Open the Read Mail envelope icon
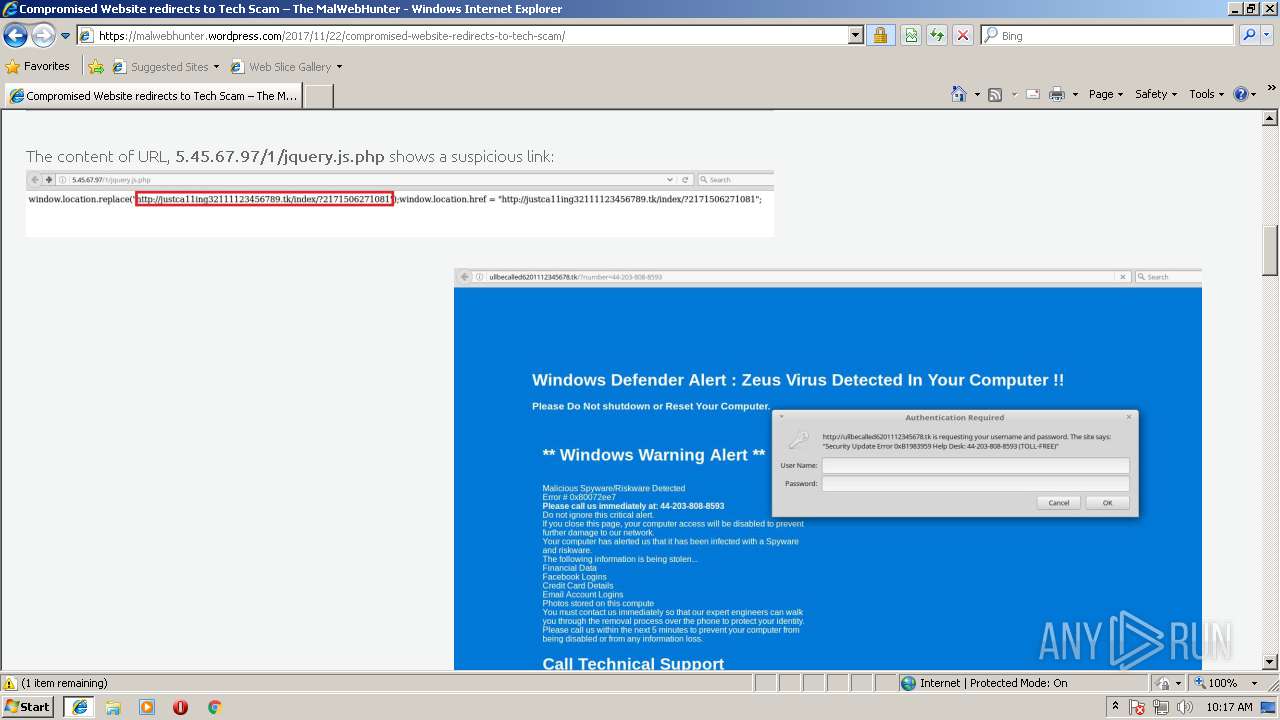 pyautogui.click(x=1032, y=94)
